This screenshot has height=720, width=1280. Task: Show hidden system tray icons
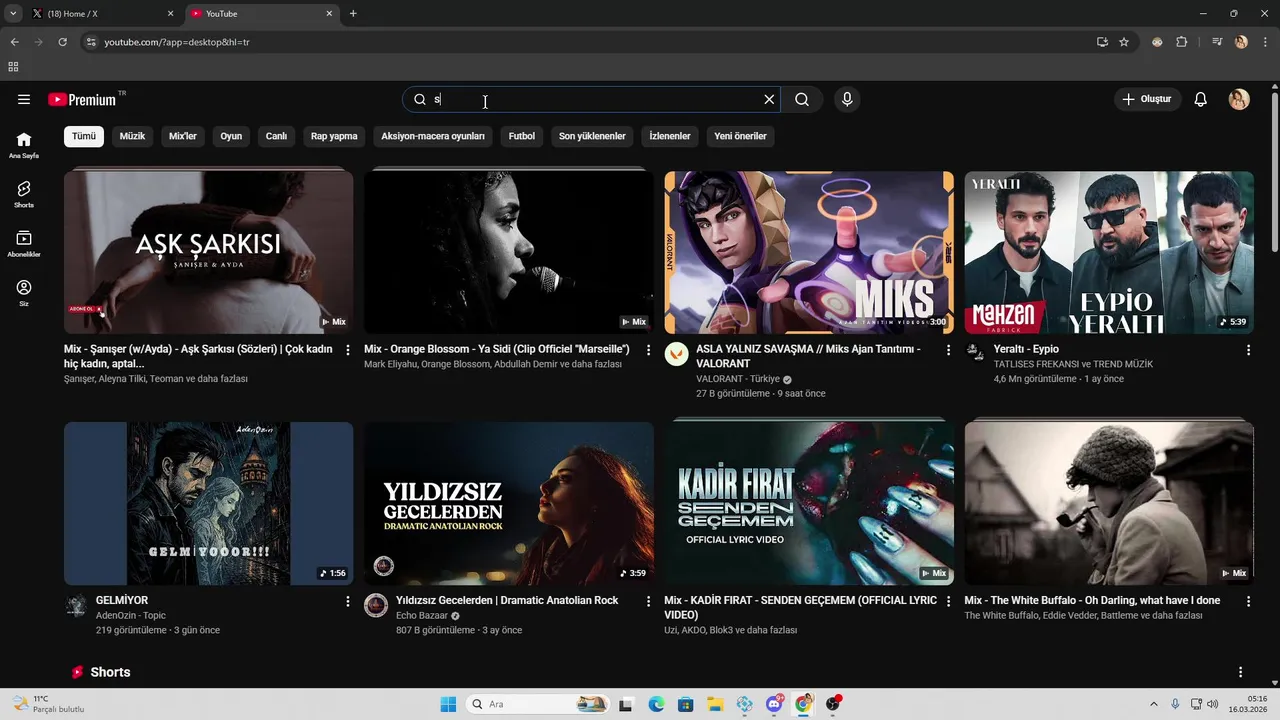coord(1154,704)
